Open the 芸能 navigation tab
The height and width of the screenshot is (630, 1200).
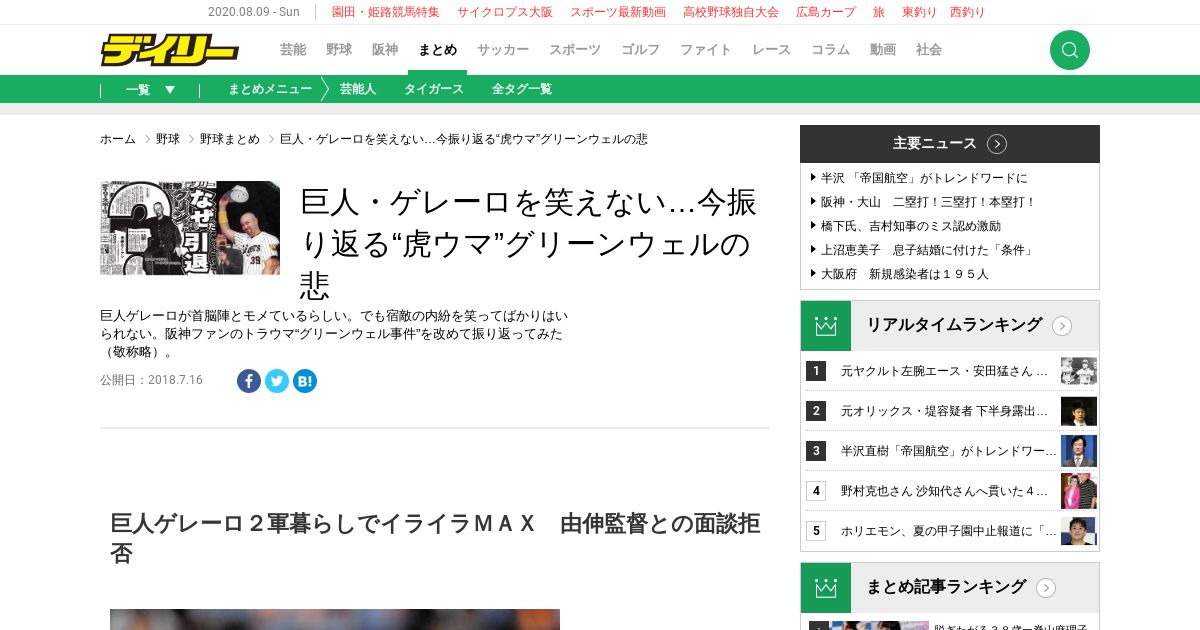293,50
